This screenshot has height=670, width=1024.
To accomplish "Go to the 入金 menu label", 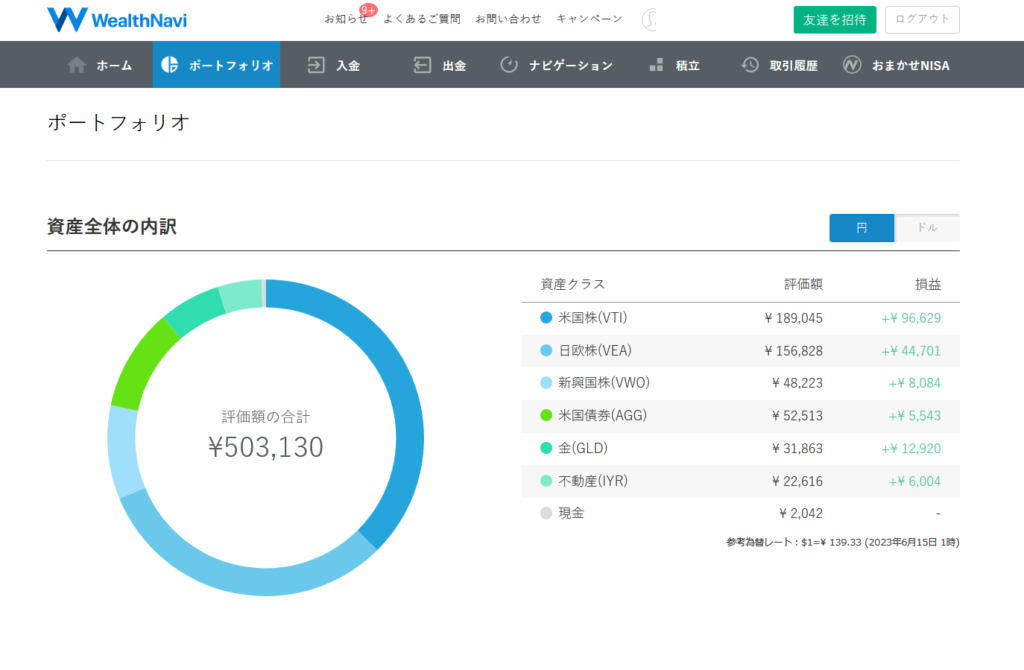I will [x=348, y=65].
